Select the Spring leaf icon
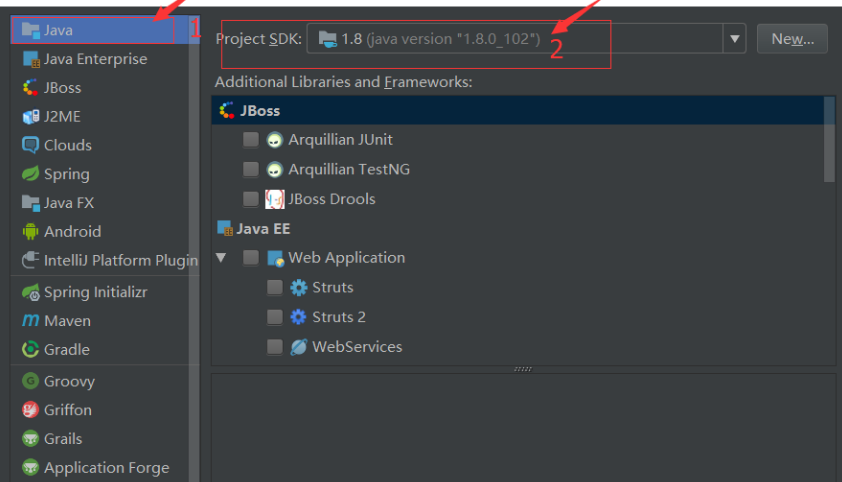Viewport: 842px width, 482px height. (31, 174)
